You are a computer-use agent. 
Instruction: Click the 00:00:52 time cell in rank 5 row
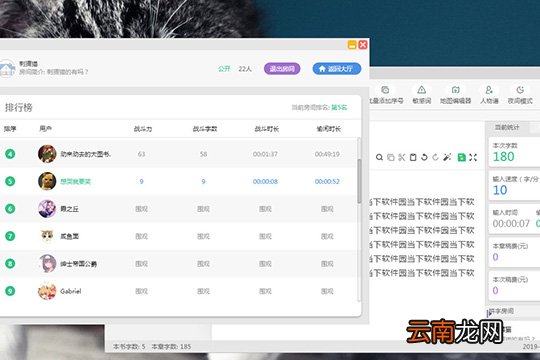point(327,182)
